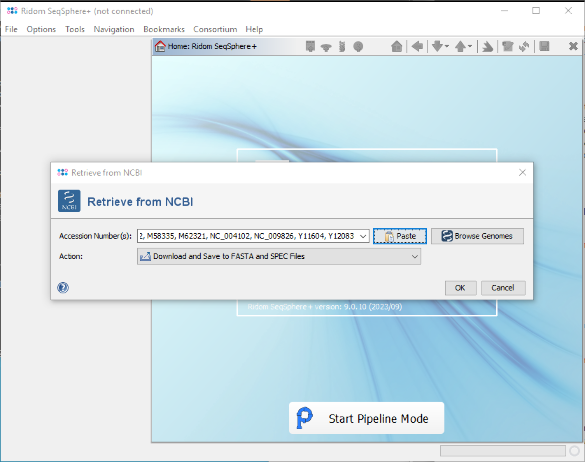Close the Home tab with X icon

[x=573, y=46]
